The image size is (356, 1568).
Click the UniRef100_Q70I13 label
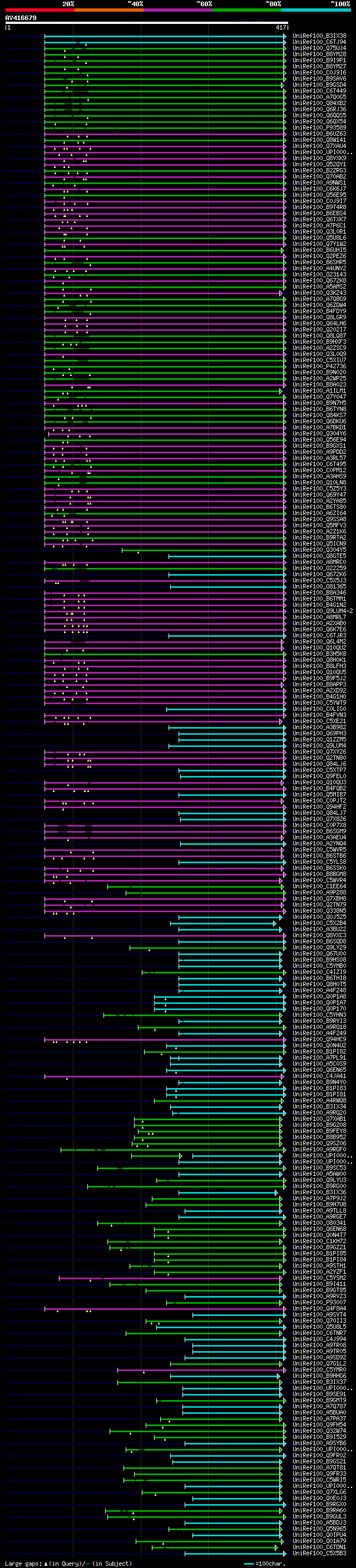tap(319, 1321)
